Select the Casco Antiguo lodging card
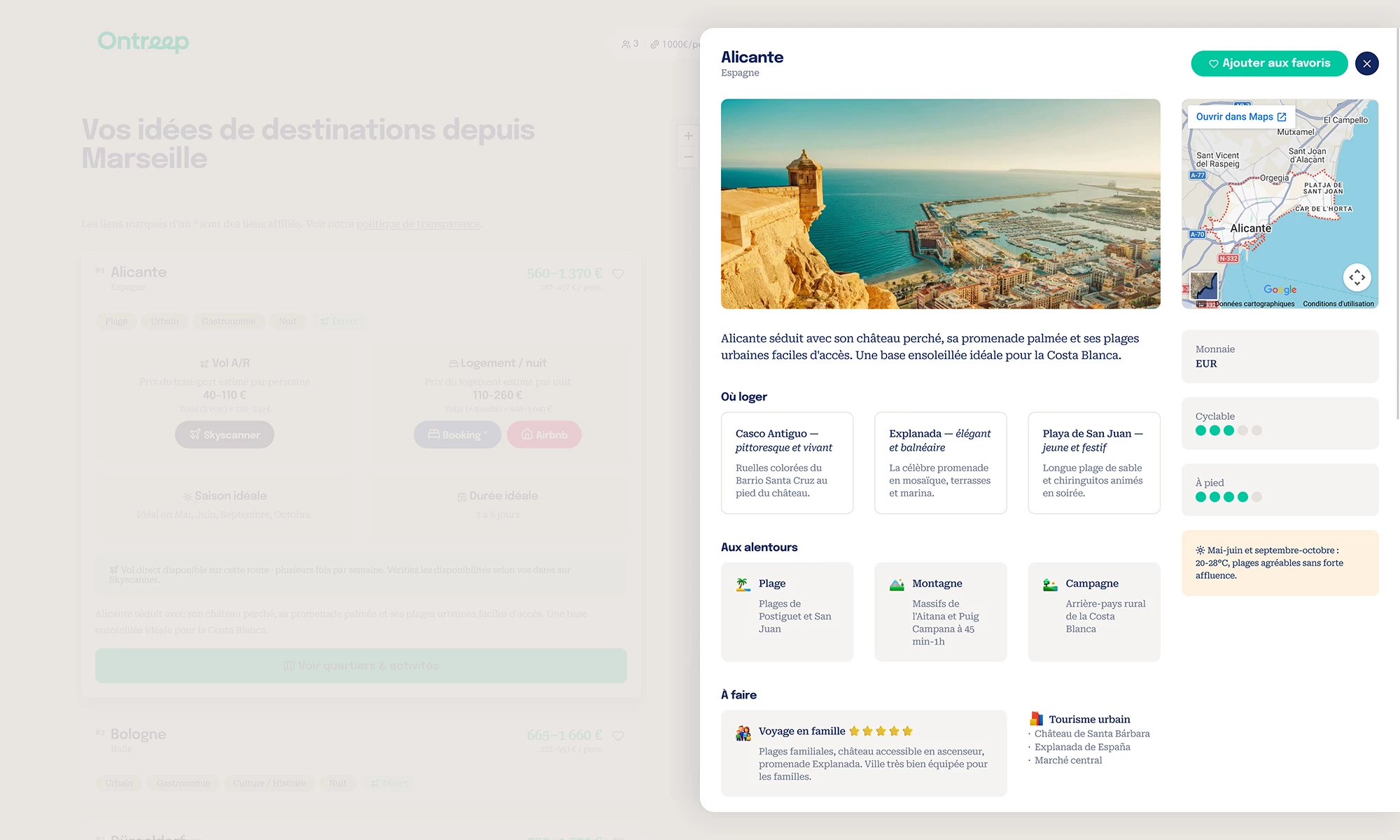The width and height of the screenshot is (1400, 840). tap(787, 463)
